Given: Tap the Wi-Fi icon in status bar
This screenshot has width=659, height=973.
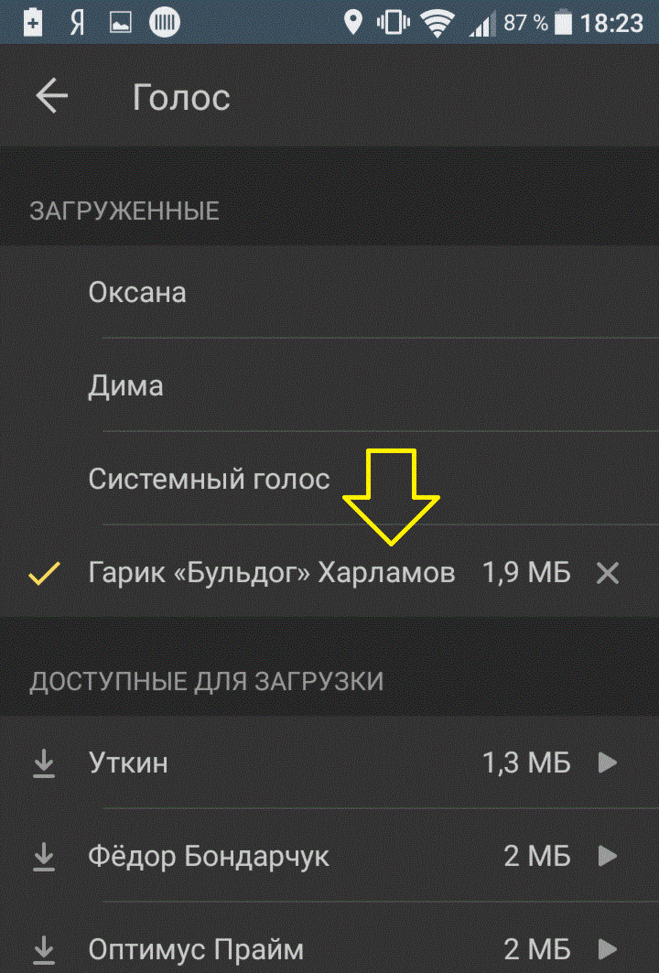Looking at the screenshot, I should tap(437, 24).
